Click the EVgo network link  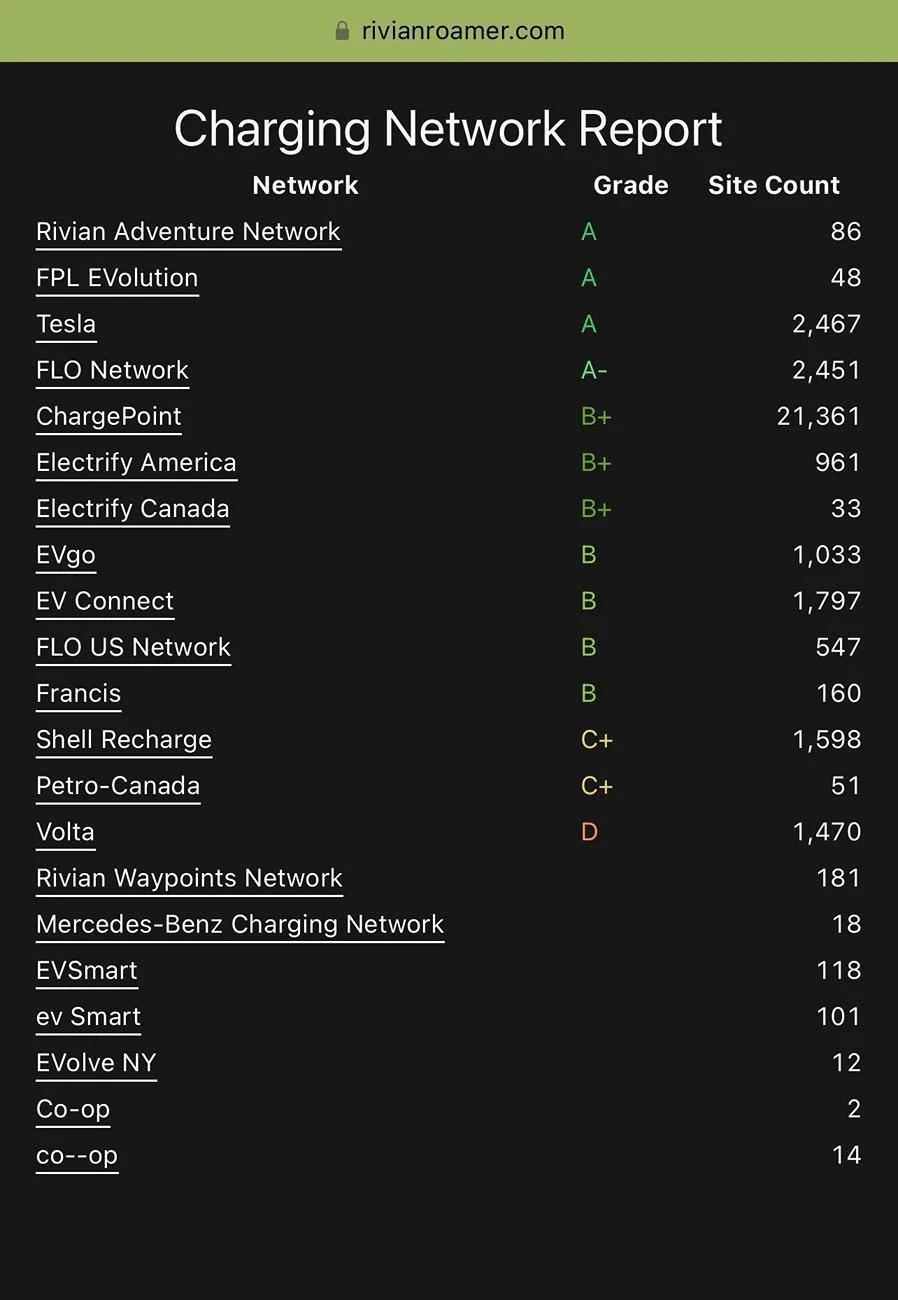[66, 555]
